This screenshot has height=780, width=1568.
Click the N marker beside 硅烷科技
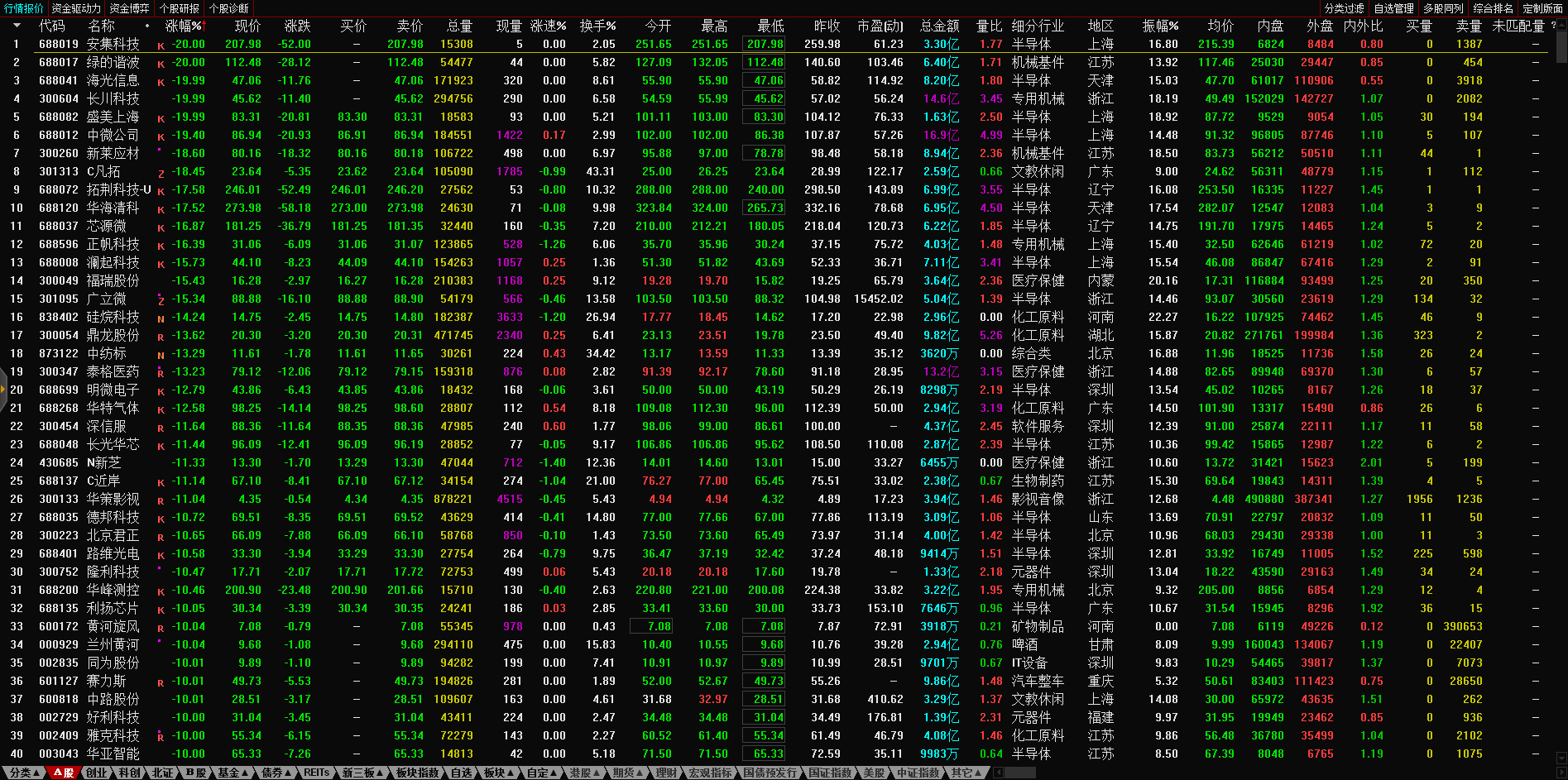[x=161, y=318]
